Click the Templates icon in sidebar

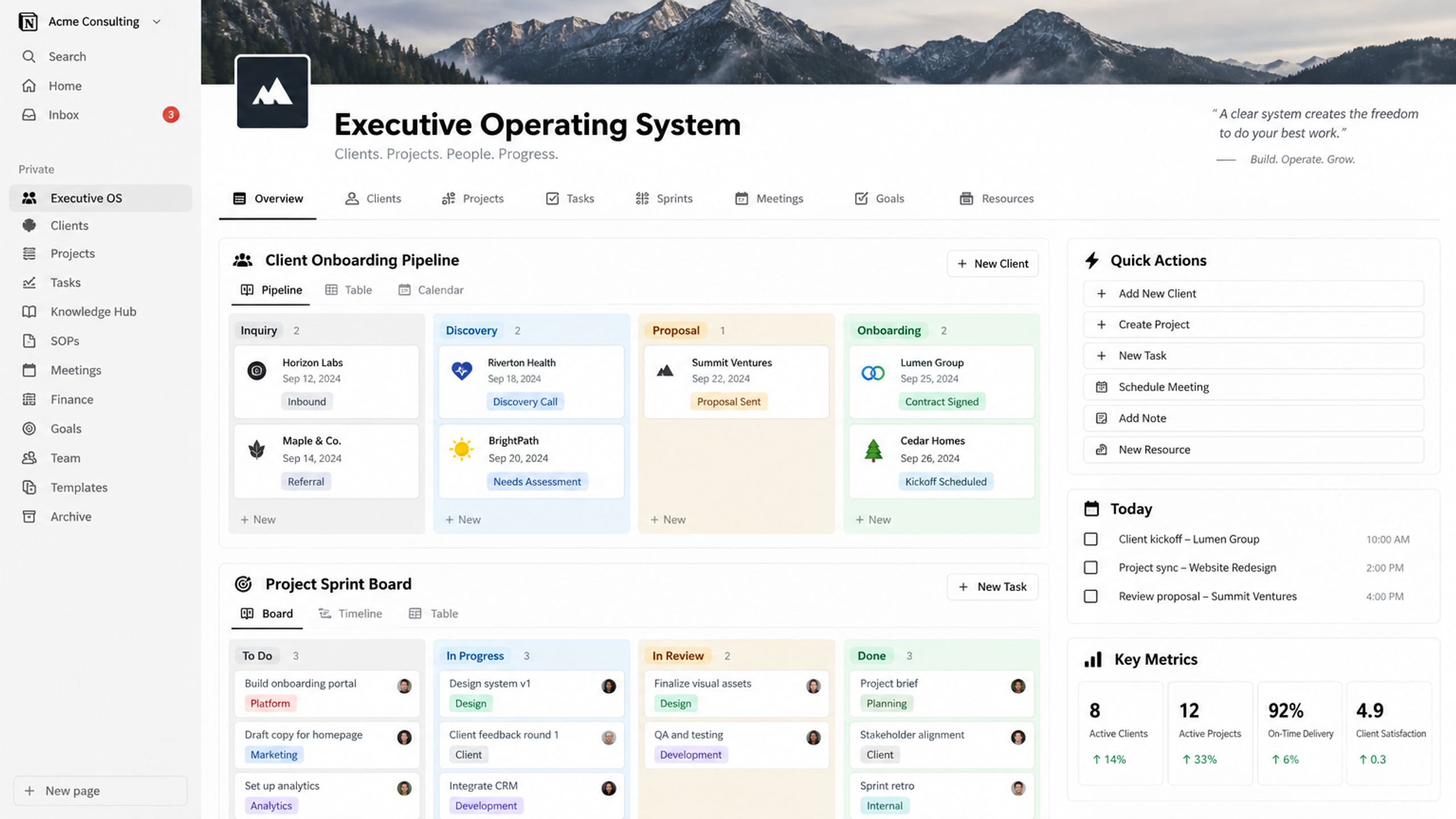pyautogui.click(x=29, y=487)
